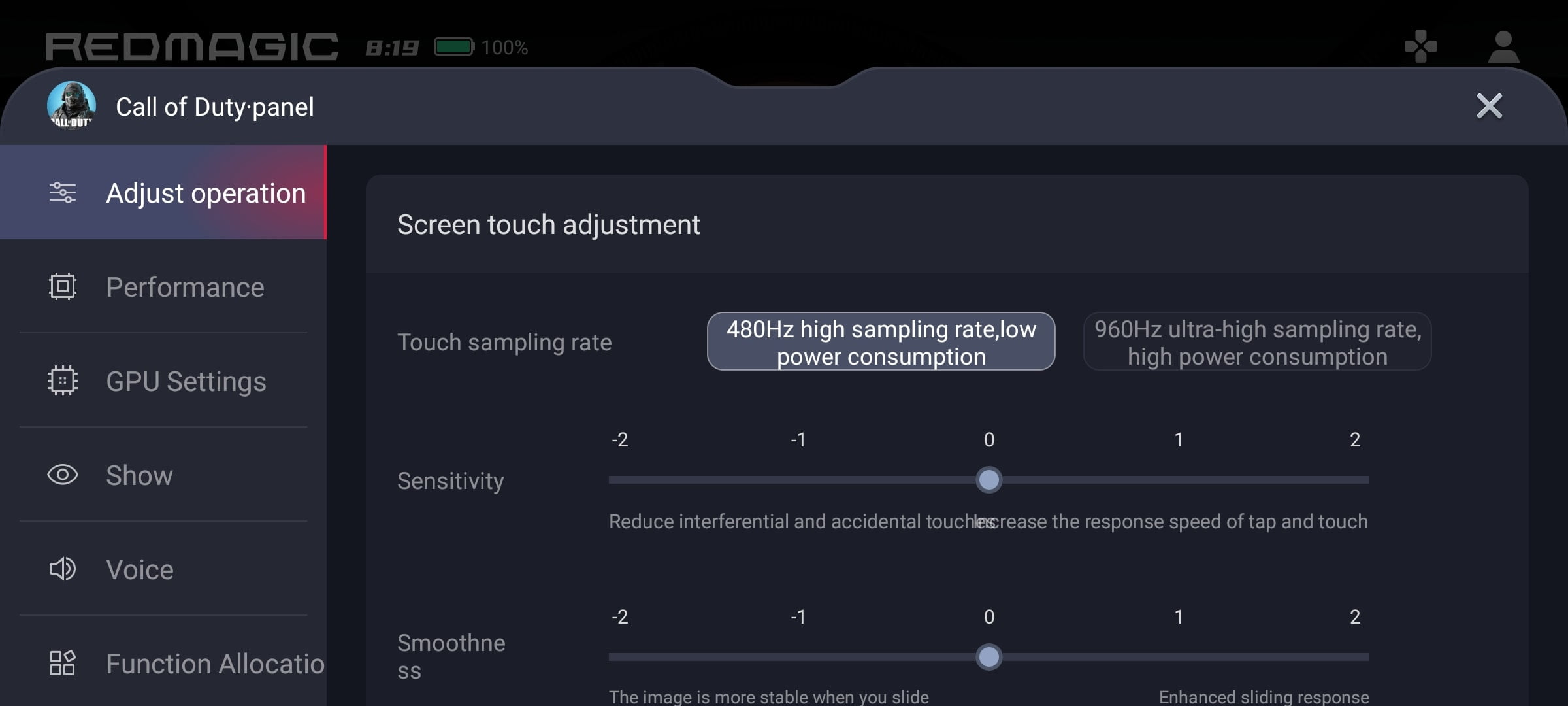Click Sensitivity slider handle at 0

(988, 480)
